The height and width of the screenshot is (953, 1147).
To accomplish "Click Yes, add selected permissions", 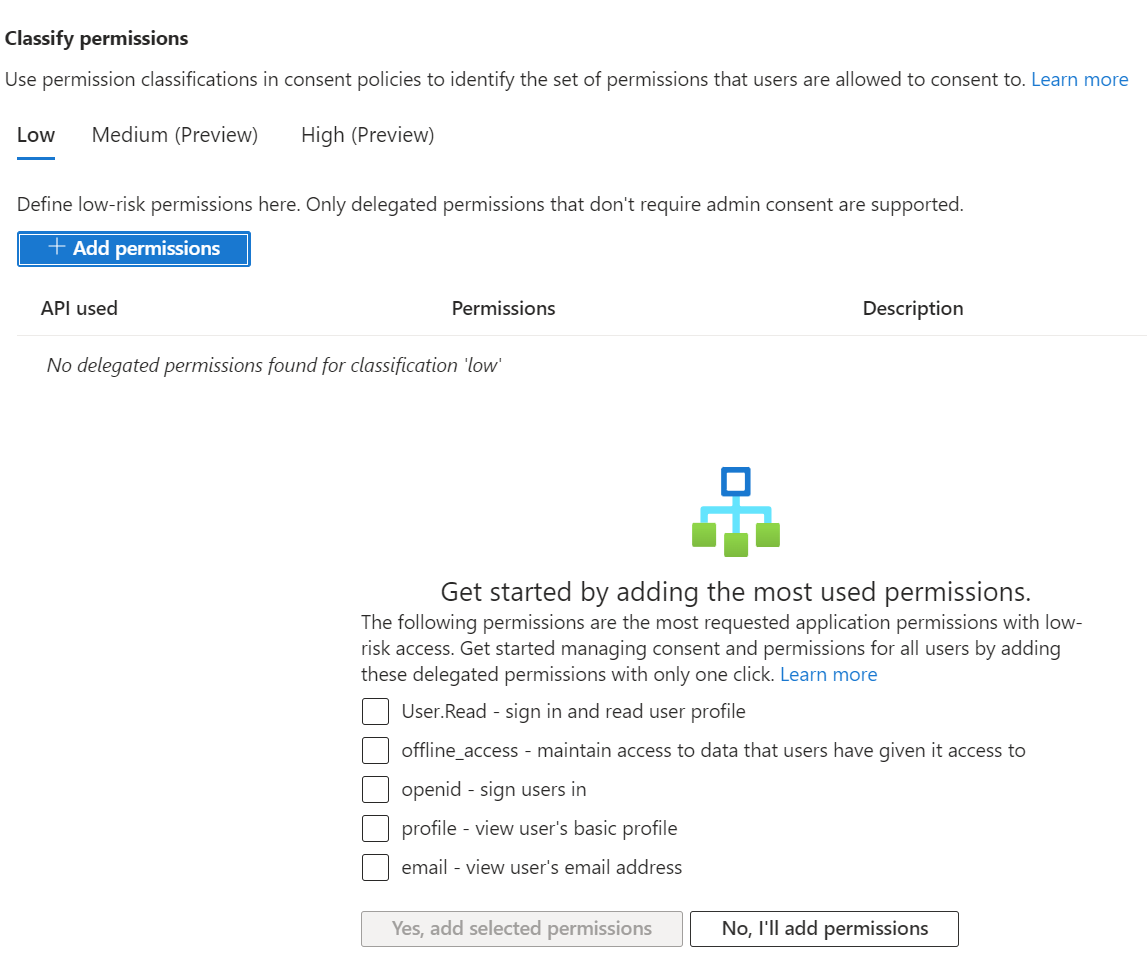I will click(x=521, y=928).
